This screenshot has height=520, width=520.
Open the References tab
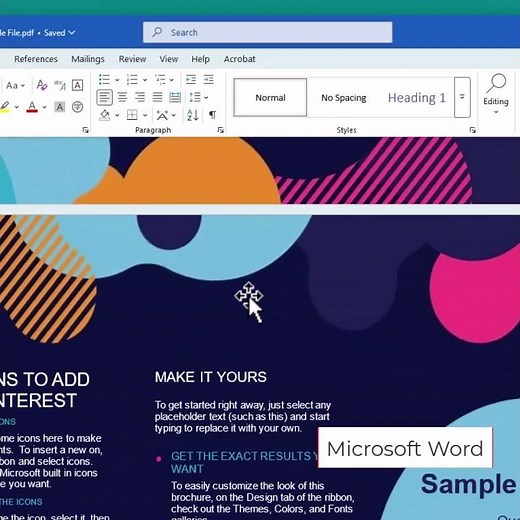[x=36, y=59]
